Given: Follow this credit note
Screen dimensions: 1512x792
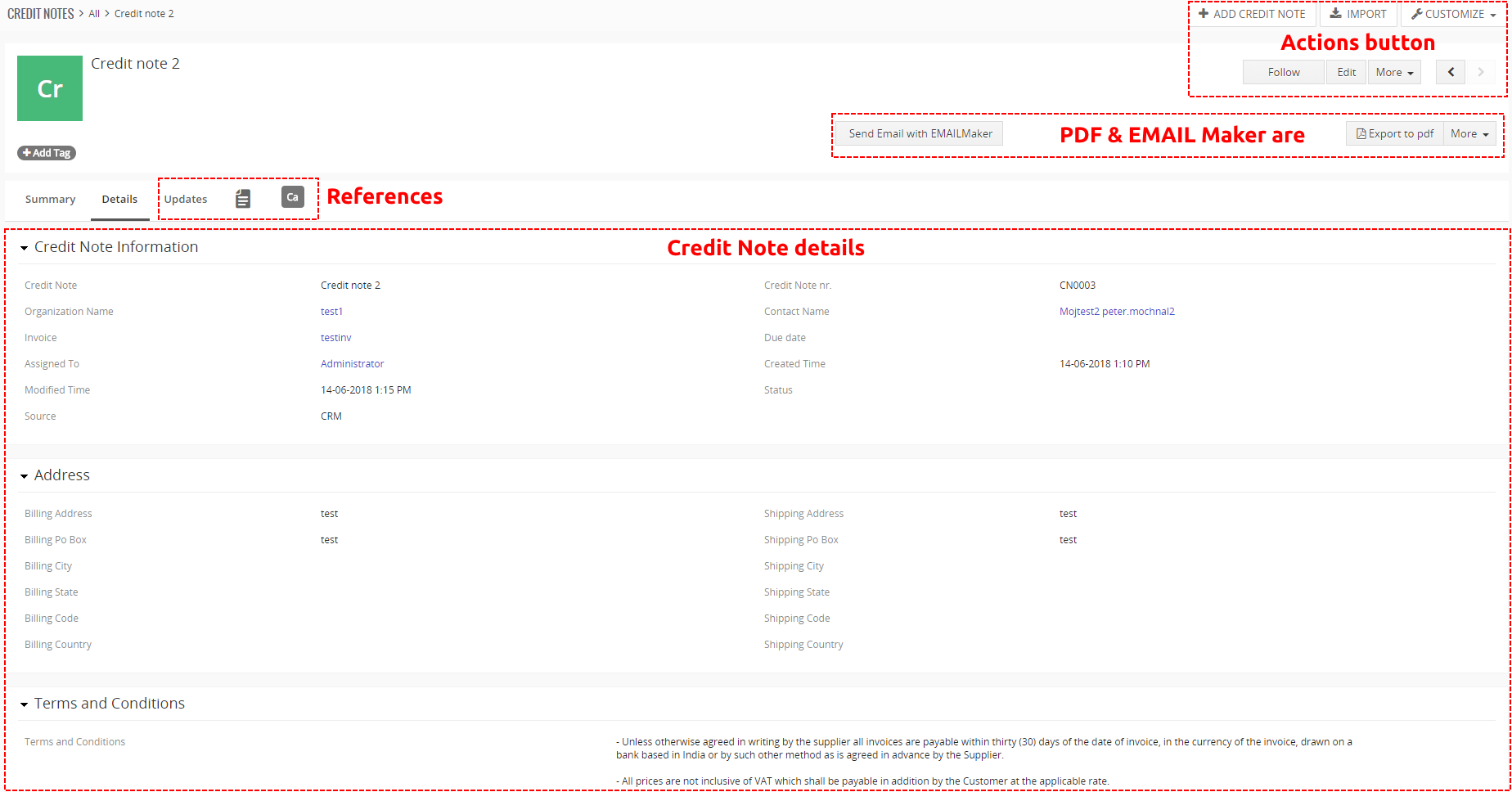Looking at the screenshot, I should tap(1283, 72).
